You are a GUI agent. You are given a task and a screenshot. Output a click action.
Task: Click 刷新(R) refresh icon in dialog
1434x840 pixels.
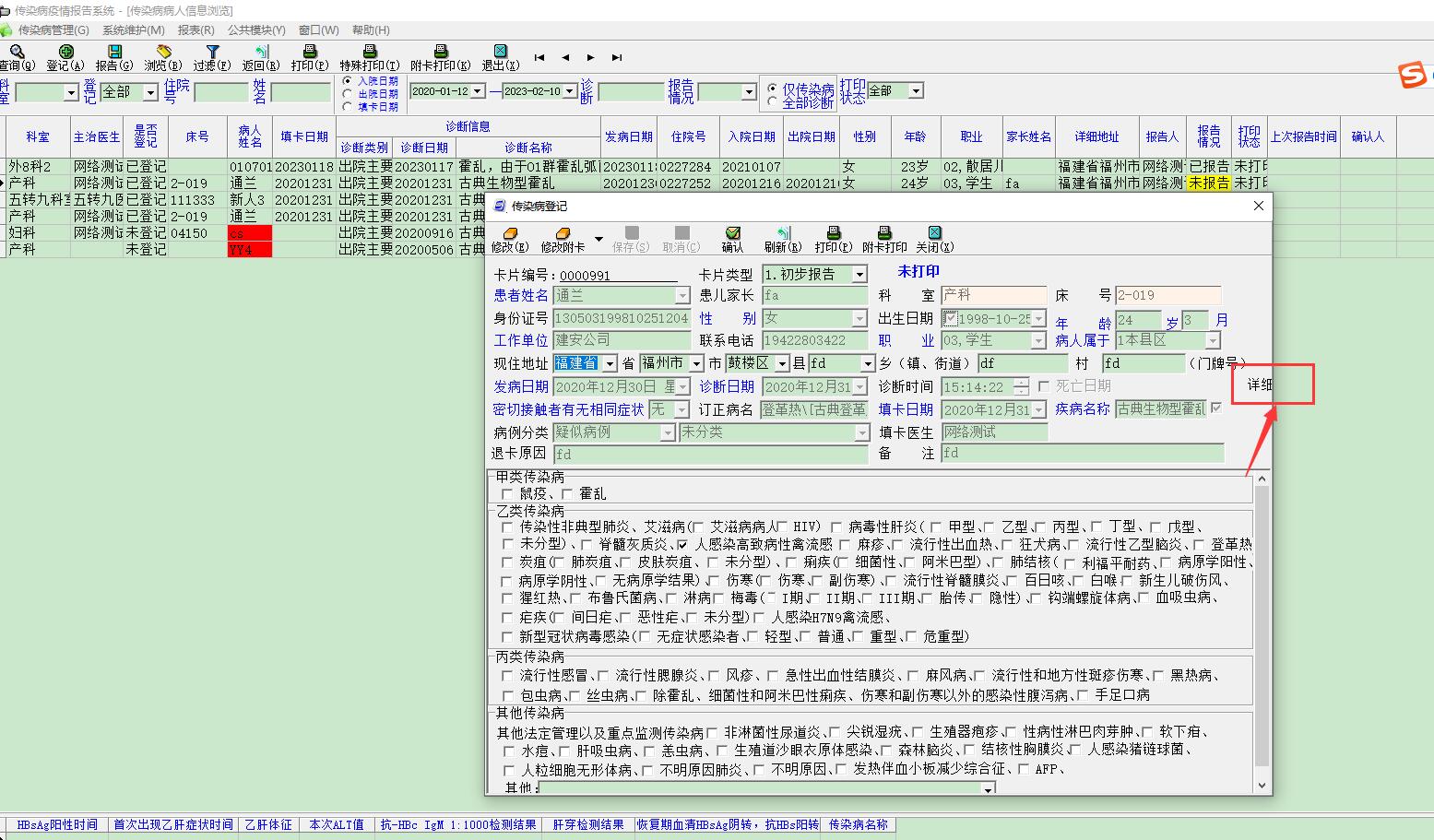[782, 233]
